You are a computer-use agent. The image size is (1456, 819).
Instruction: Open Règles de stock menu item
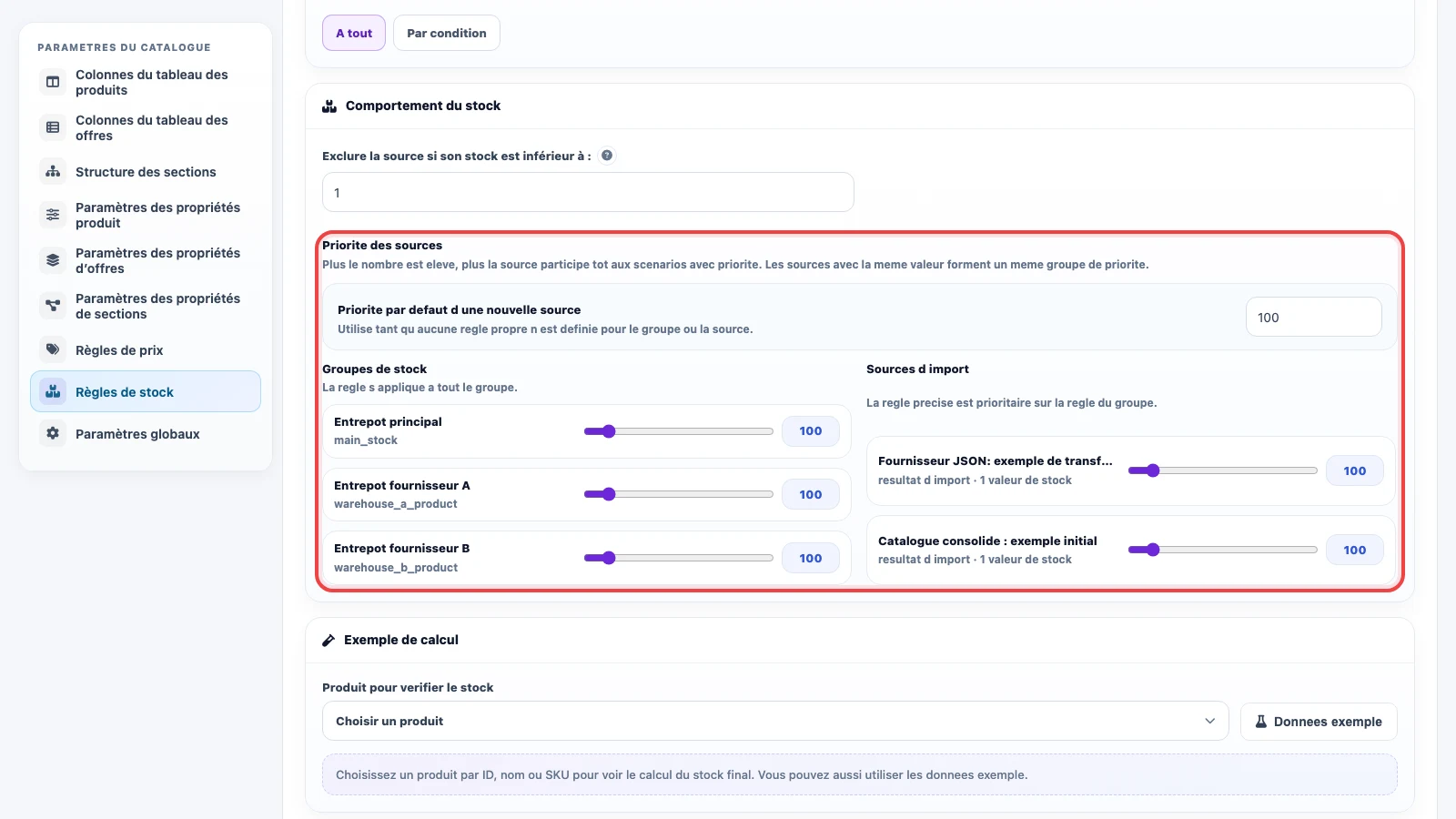(146, 391)
